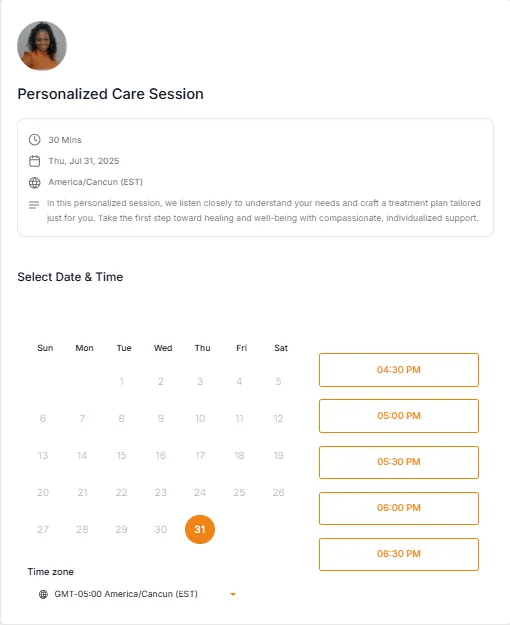Click the globe icon in the time zone selector

(x=43, y=594)
